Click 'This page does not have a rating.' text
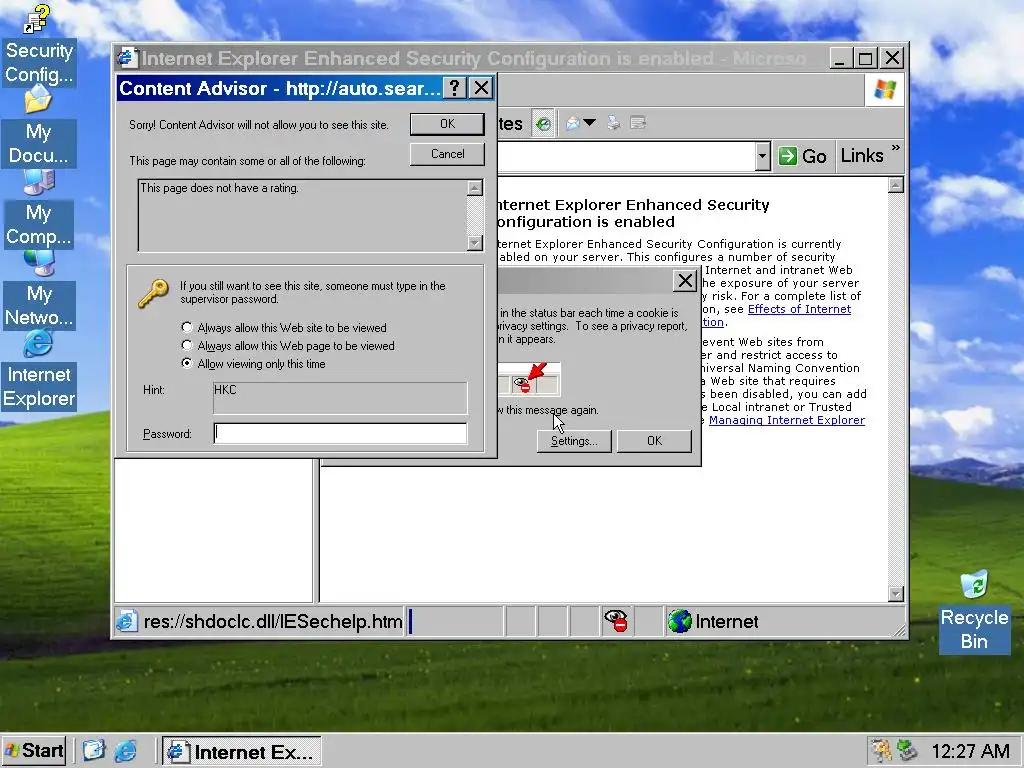 (219, 188)
